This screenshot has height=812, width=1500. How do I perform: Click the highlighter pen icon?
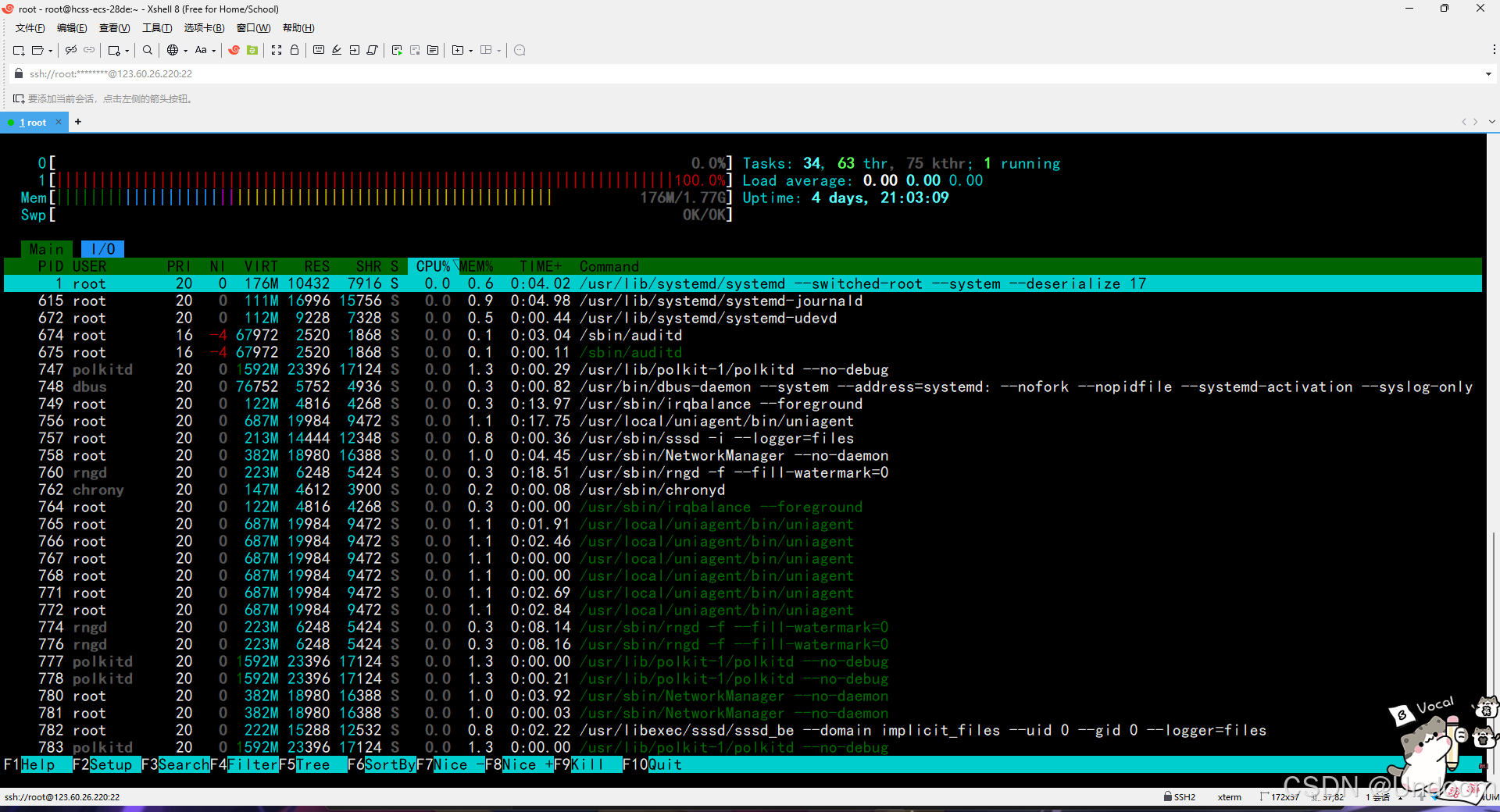(x=337, y=50)
